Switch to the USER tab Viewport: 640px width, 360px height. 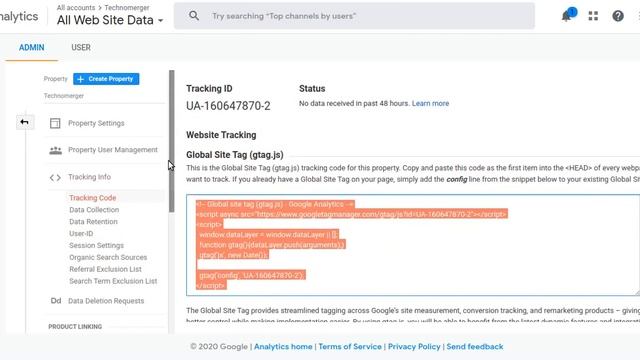pos(81,47)
